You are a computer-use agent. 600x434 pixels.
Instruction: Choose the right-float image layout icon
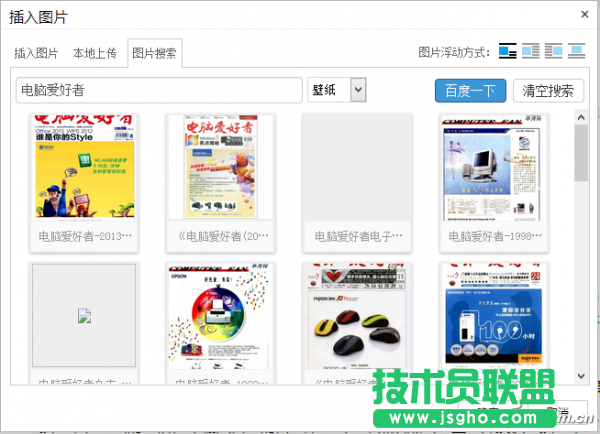555,52
